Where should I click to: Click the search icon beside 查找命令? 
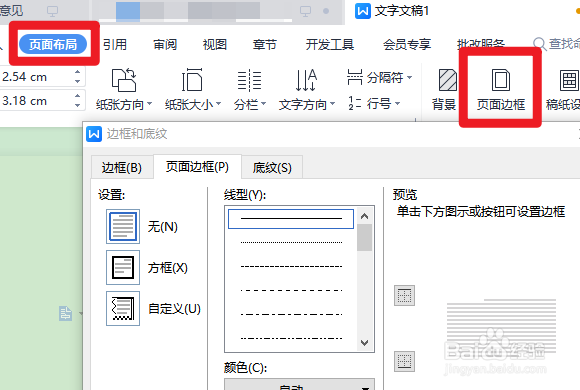tap(540, 44)
